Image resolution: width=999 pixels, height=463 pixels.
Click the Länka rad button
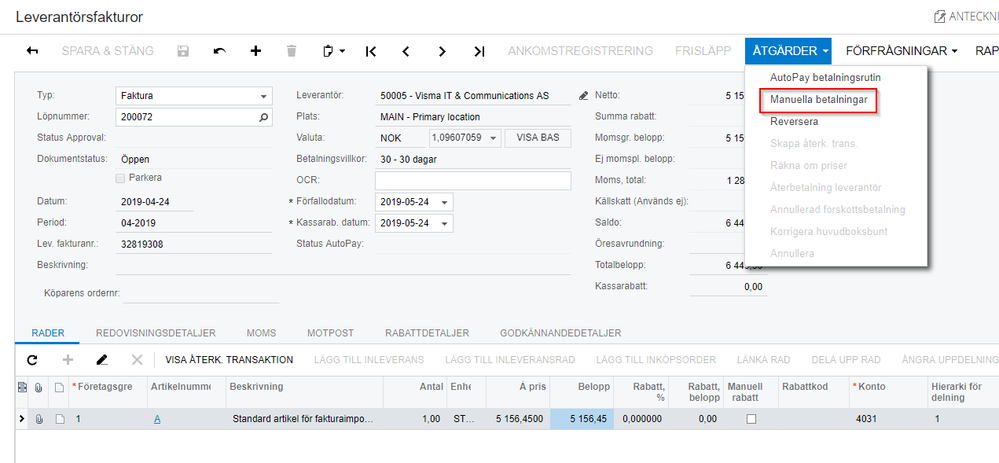click(x=763, y=360)
